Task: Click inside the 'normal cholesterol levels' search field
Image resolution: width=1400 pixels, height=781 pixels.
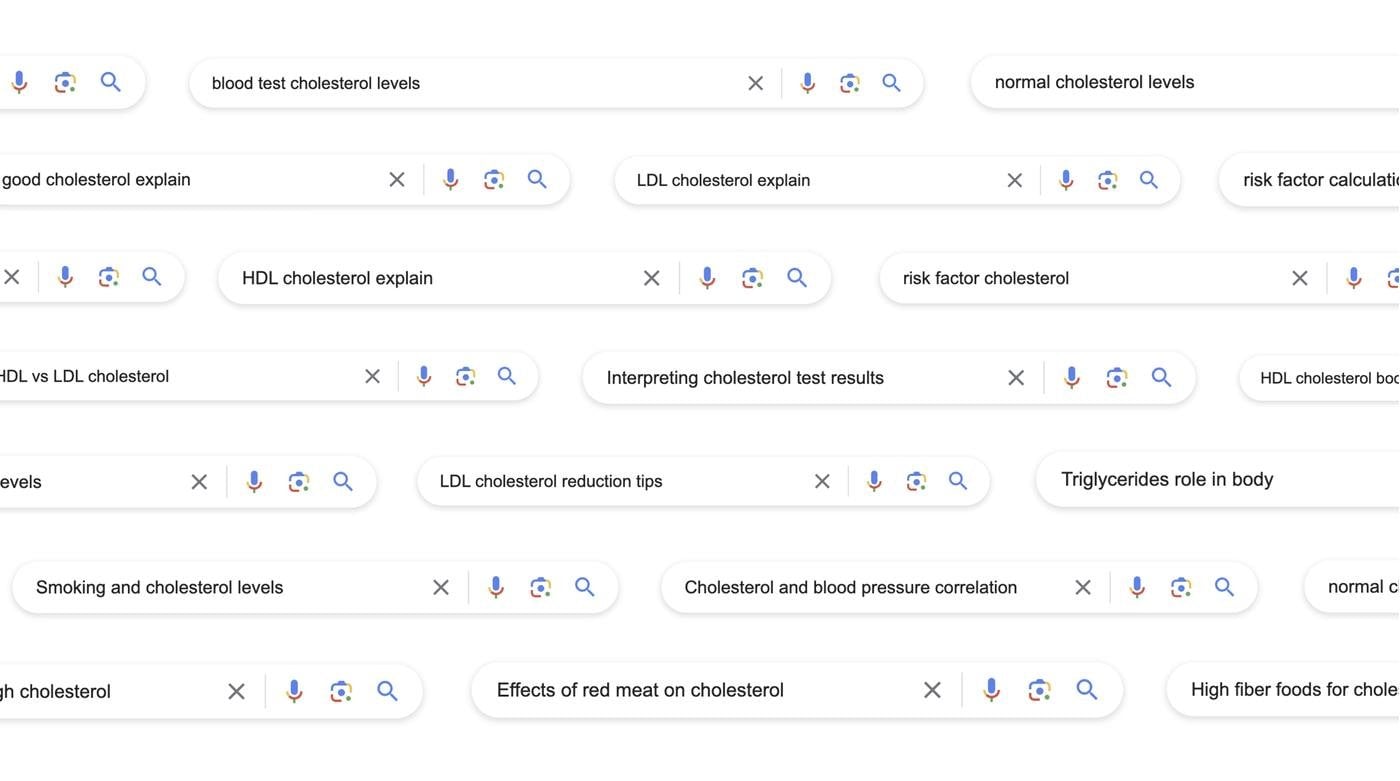Action: [x=1185, y=82]
